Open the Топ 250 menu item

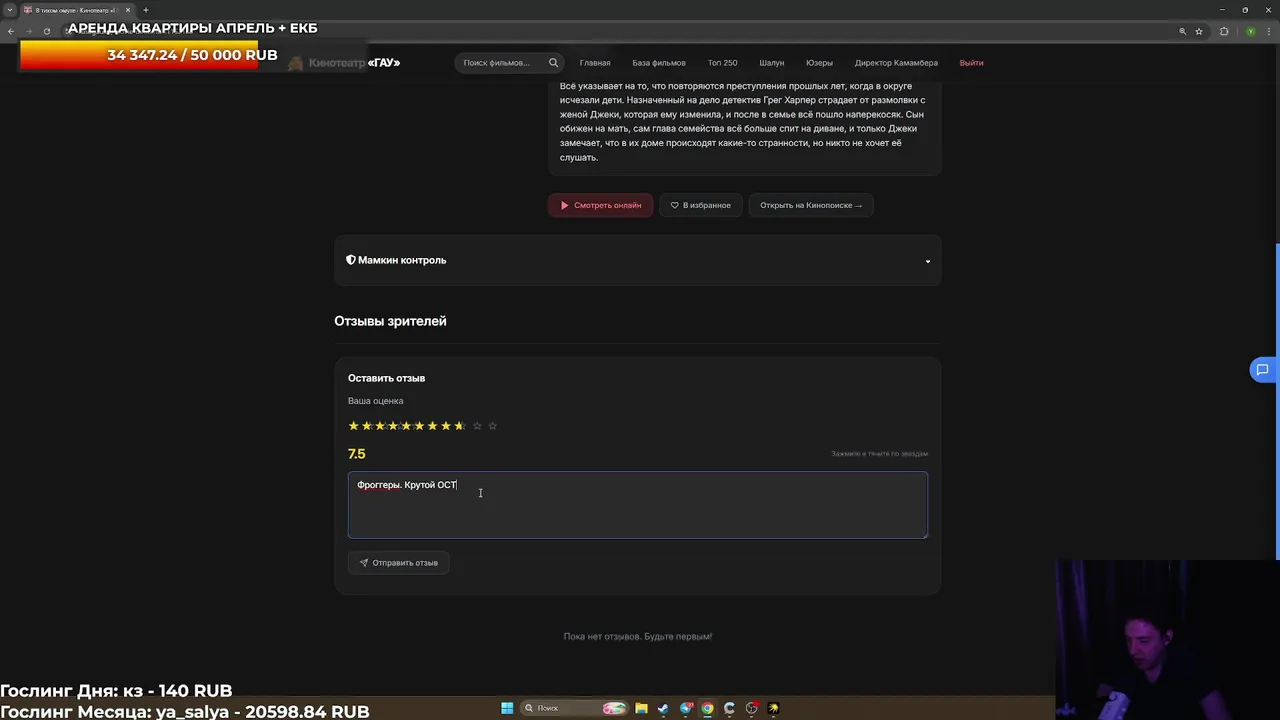(722, 63)
